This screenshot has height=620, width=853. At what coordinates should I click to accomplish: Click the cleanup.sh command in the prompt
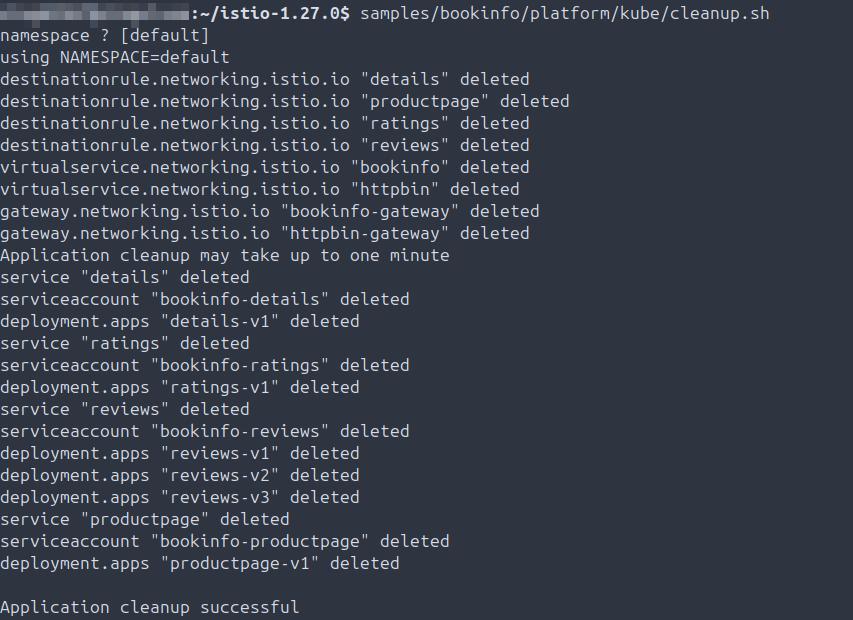click(x=564, y=13)
